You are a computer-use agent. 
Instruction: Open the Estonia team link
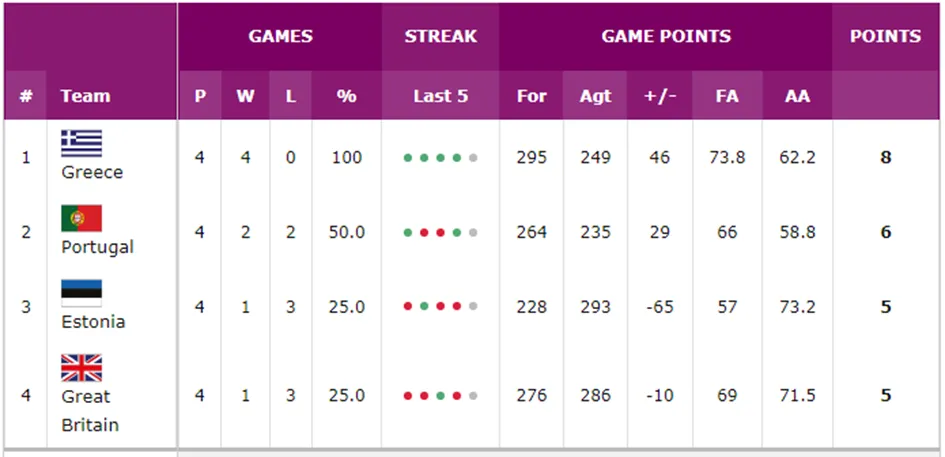click(x=93, y=322)
